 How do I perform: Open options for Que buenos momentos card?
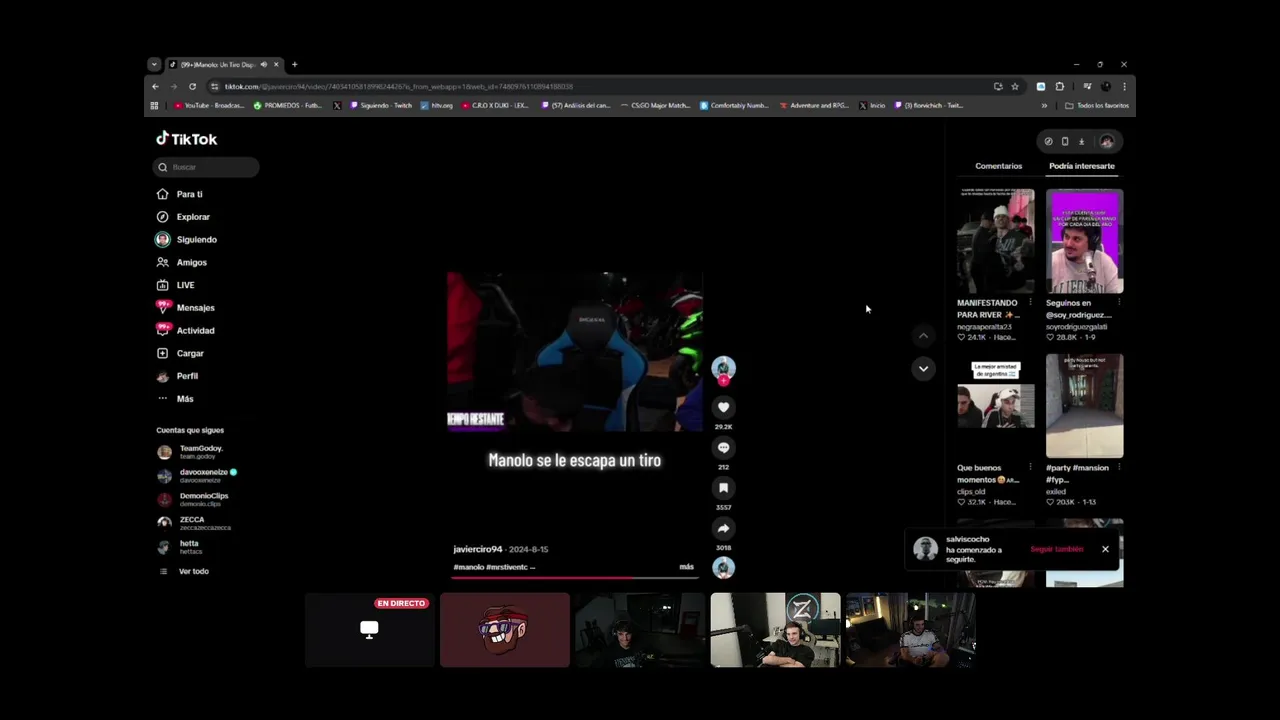1030,467
